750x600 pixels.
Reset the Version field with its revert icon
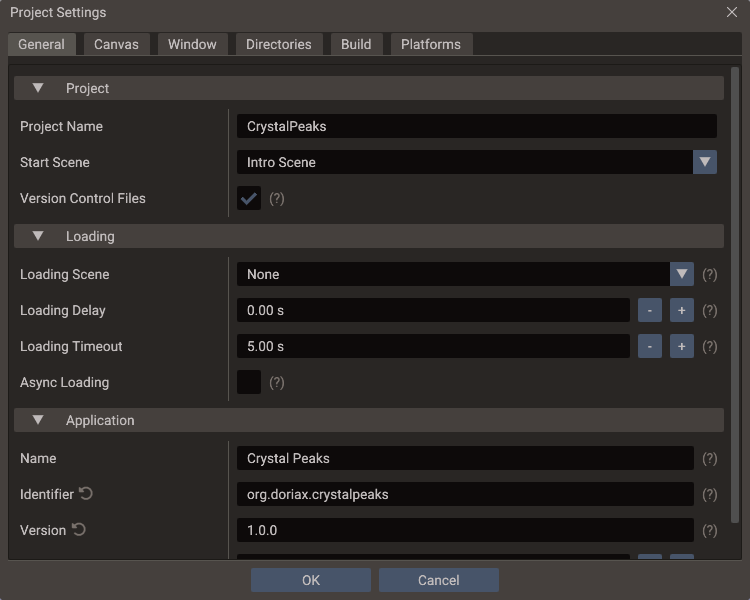point(78,529)
